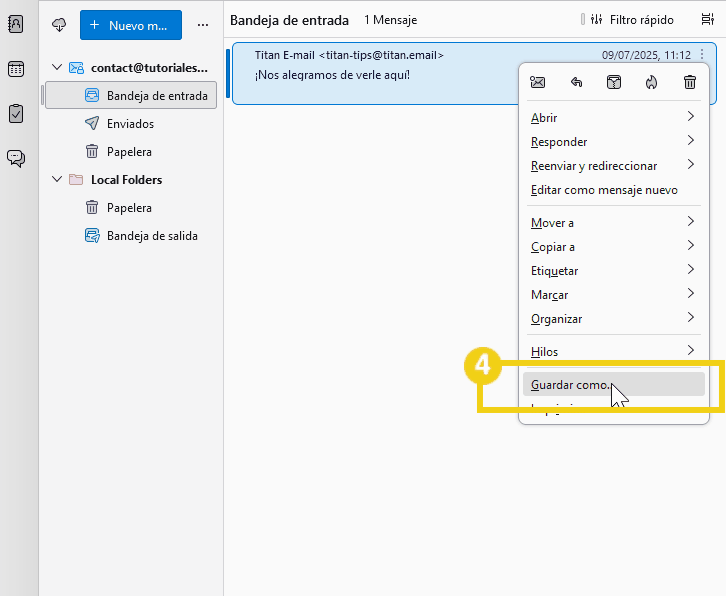Collapse the contact@tutoriales account tree
This screenshot has width=726, height=596.
point(56,68)
